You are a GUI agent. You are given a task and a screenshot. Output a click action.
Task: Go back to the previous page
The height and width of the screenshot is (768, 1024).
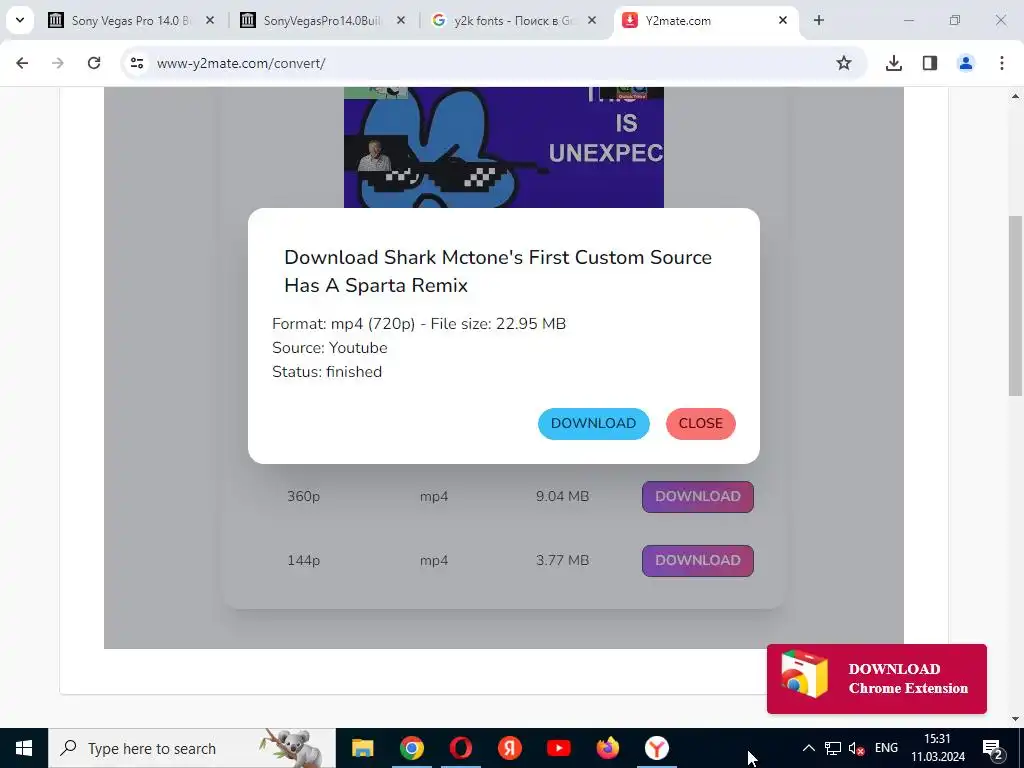click(22, 63)
